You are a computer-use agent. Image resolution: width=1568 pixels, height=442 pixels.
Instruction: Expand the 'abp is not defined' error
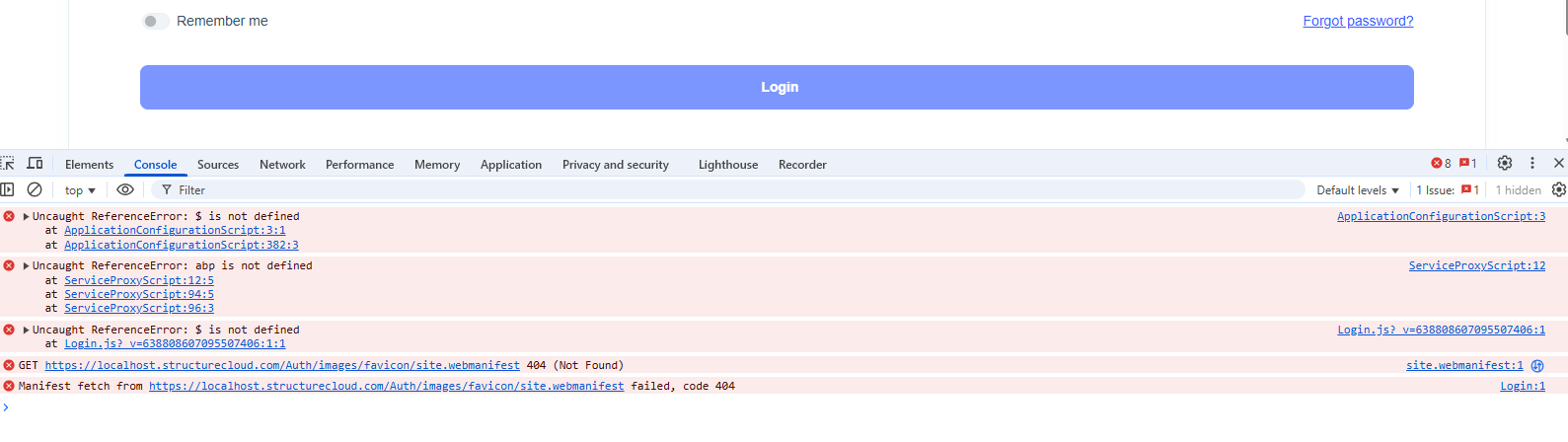26,265
